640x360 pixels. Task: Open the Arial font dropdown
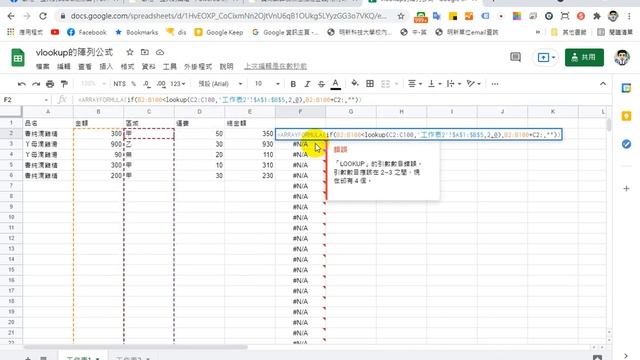(220, 84)
